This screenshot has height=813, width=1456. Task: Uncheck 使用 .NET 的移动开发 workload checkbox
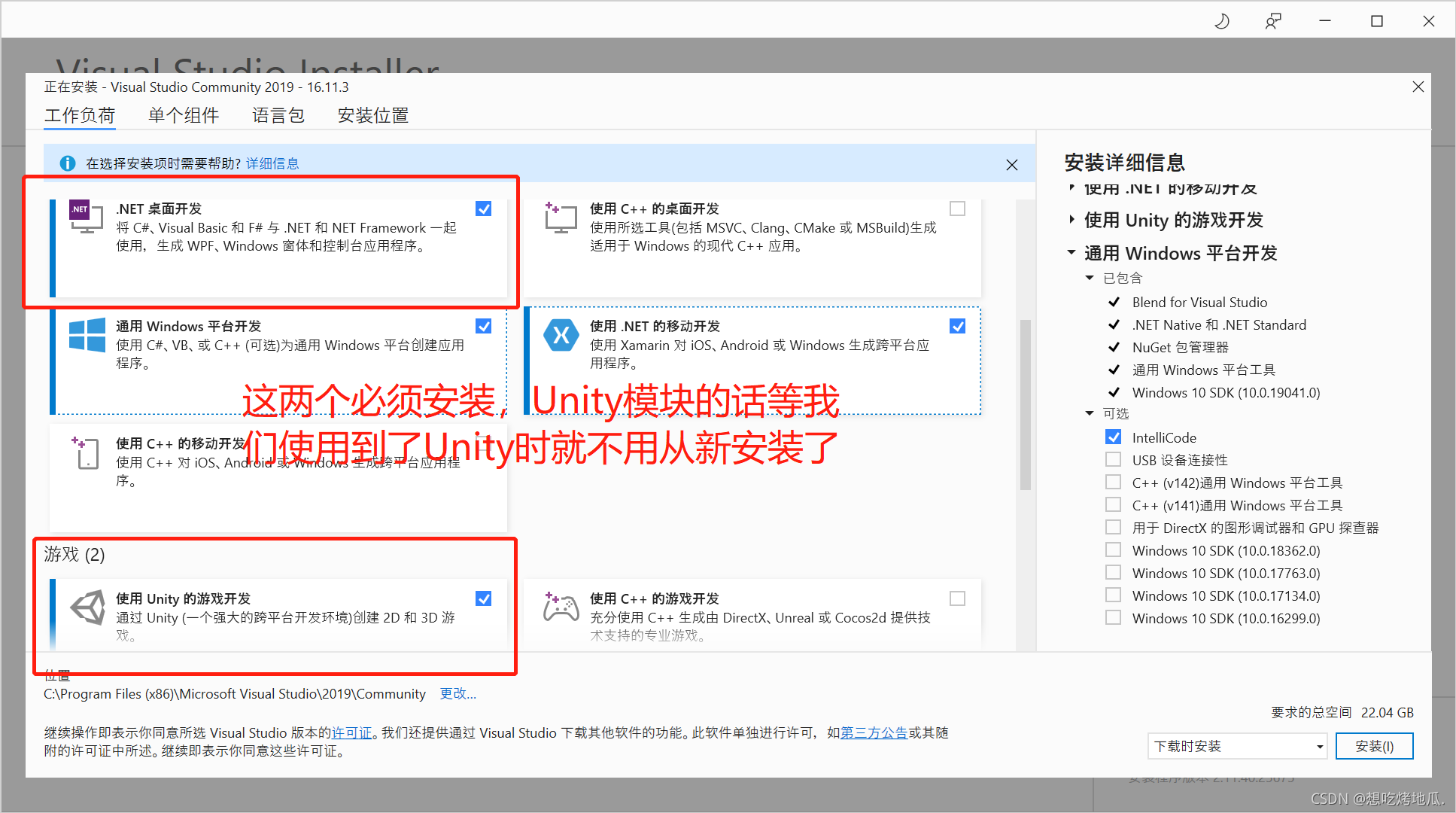pyautogui.click(x=958, y=326)
